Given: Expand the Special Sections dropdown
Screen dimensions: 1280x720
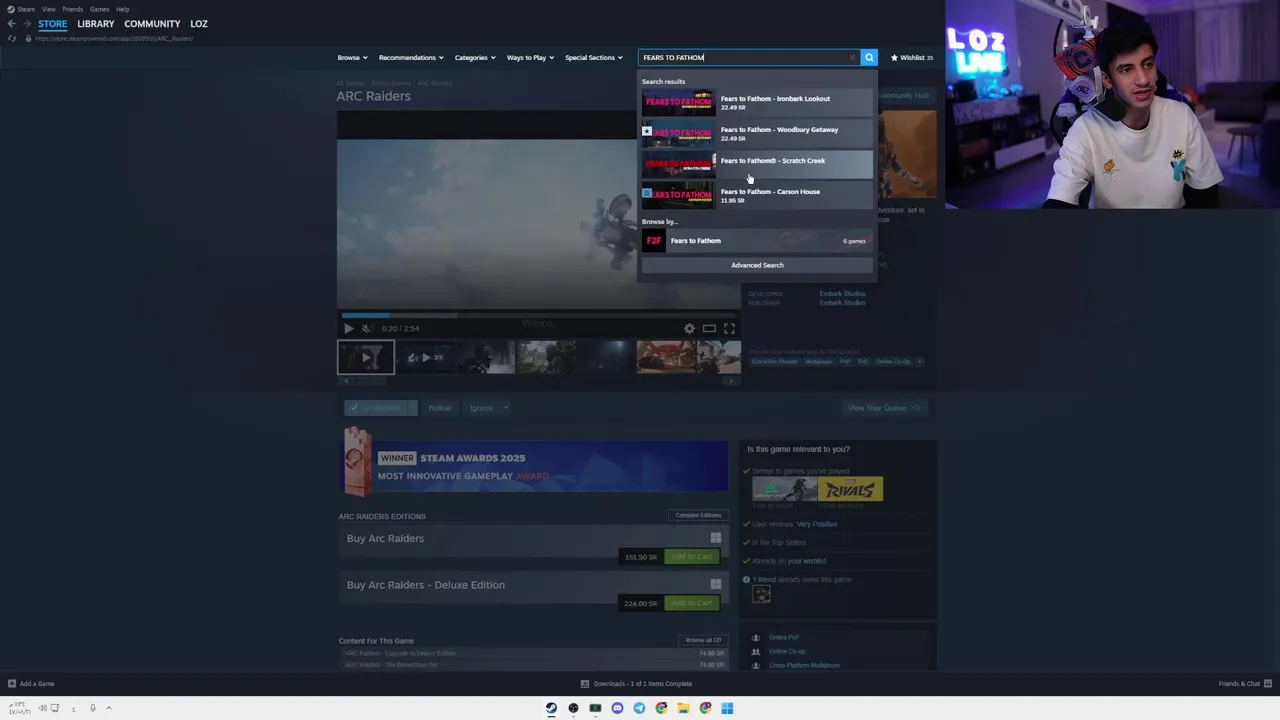Looking at the screenshot, I should pyautogui.click(x=594, y=57).
